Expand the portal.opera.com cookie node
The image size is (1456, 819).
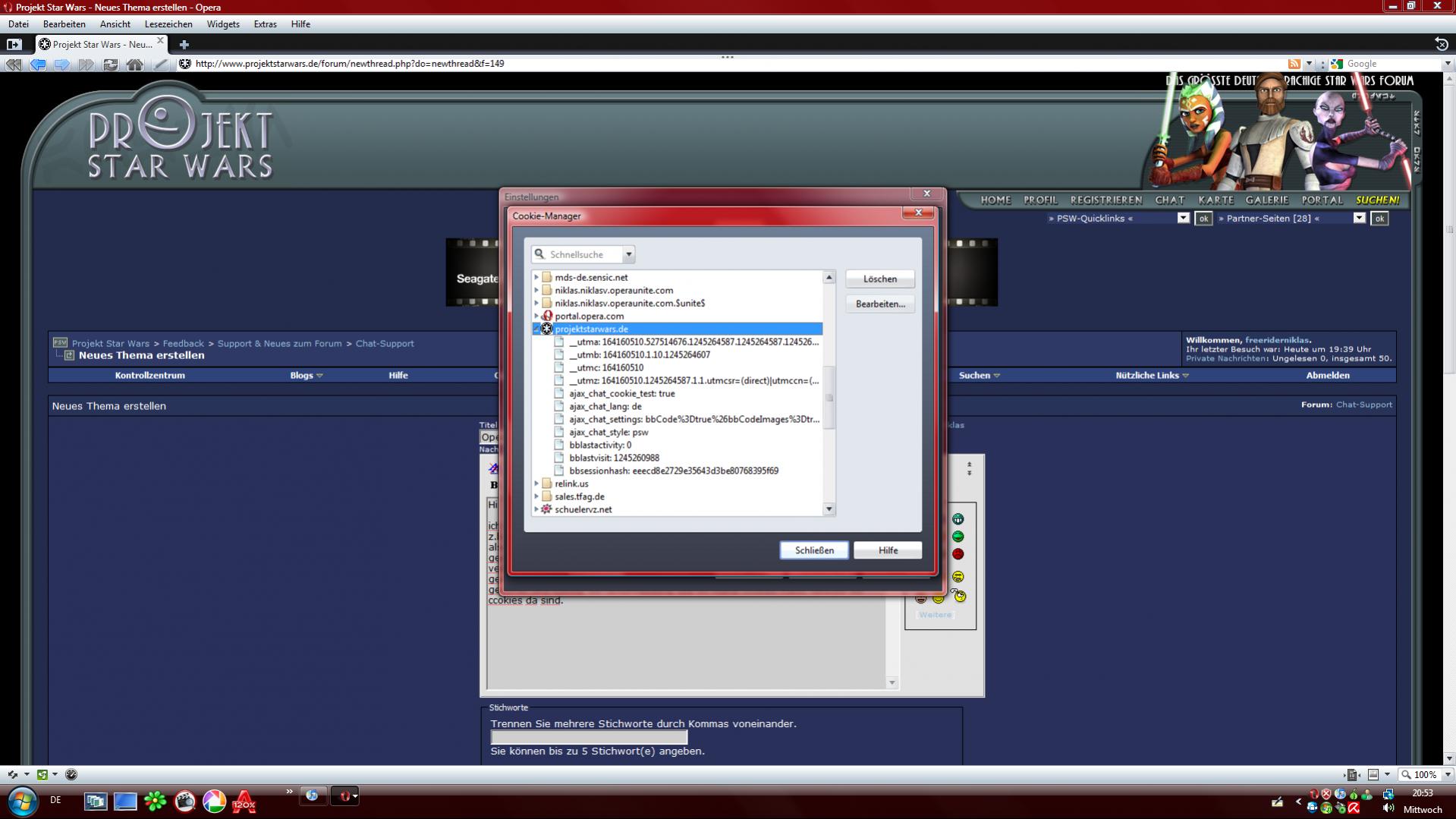(536, 317)
